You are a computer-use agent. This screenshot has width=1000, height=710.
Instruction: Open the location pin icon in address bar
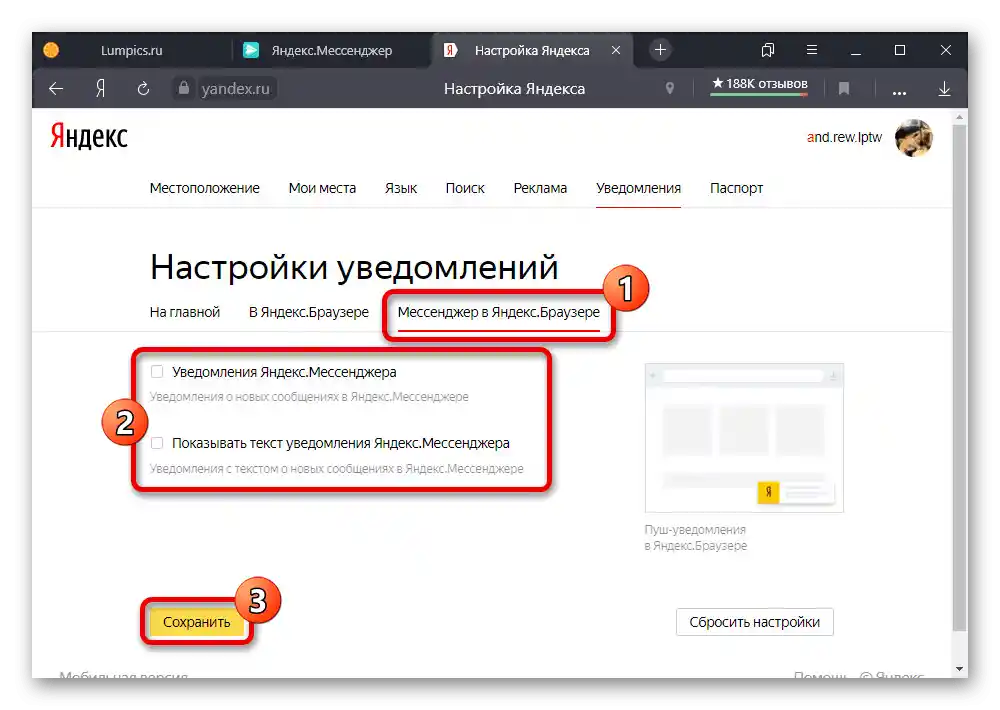[x=670, y=89]
